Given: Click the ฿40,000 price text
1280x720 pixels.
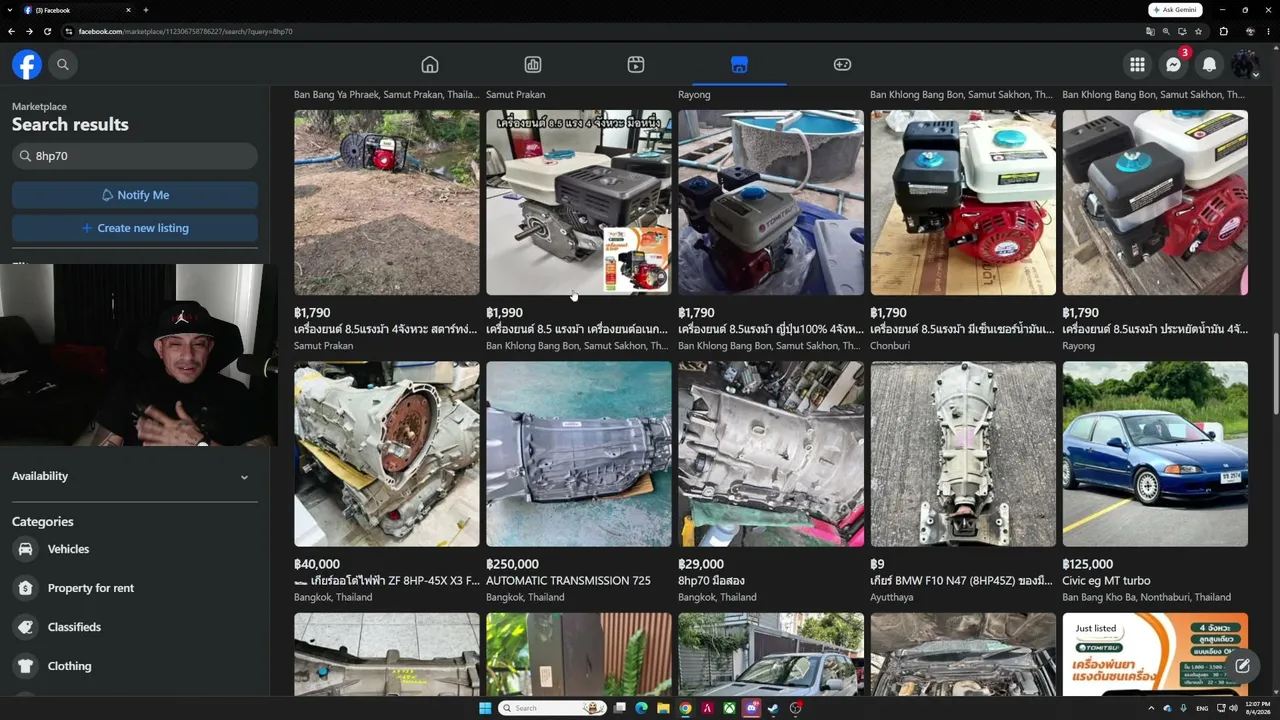Looking at the screenshot, I should 317,564.
